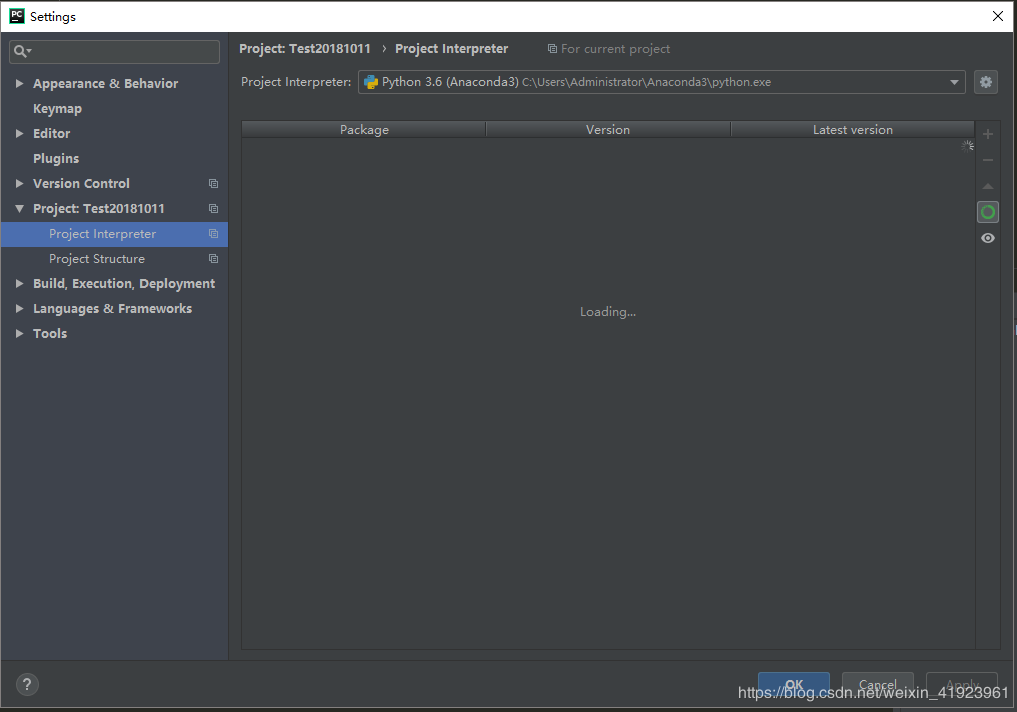Select the Python 3.6 (Anaconda3) interpreter combo box
Viewport: 1017px width, 712px height.
[662, 82]
